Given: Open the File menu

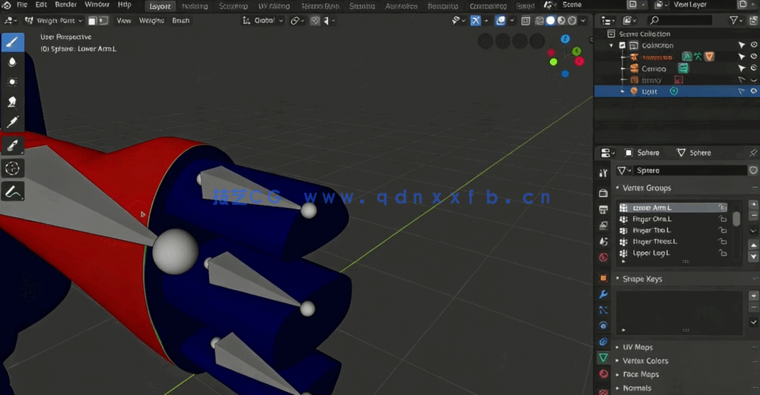Looking at the screenshot, I should (x=22, y=5).
